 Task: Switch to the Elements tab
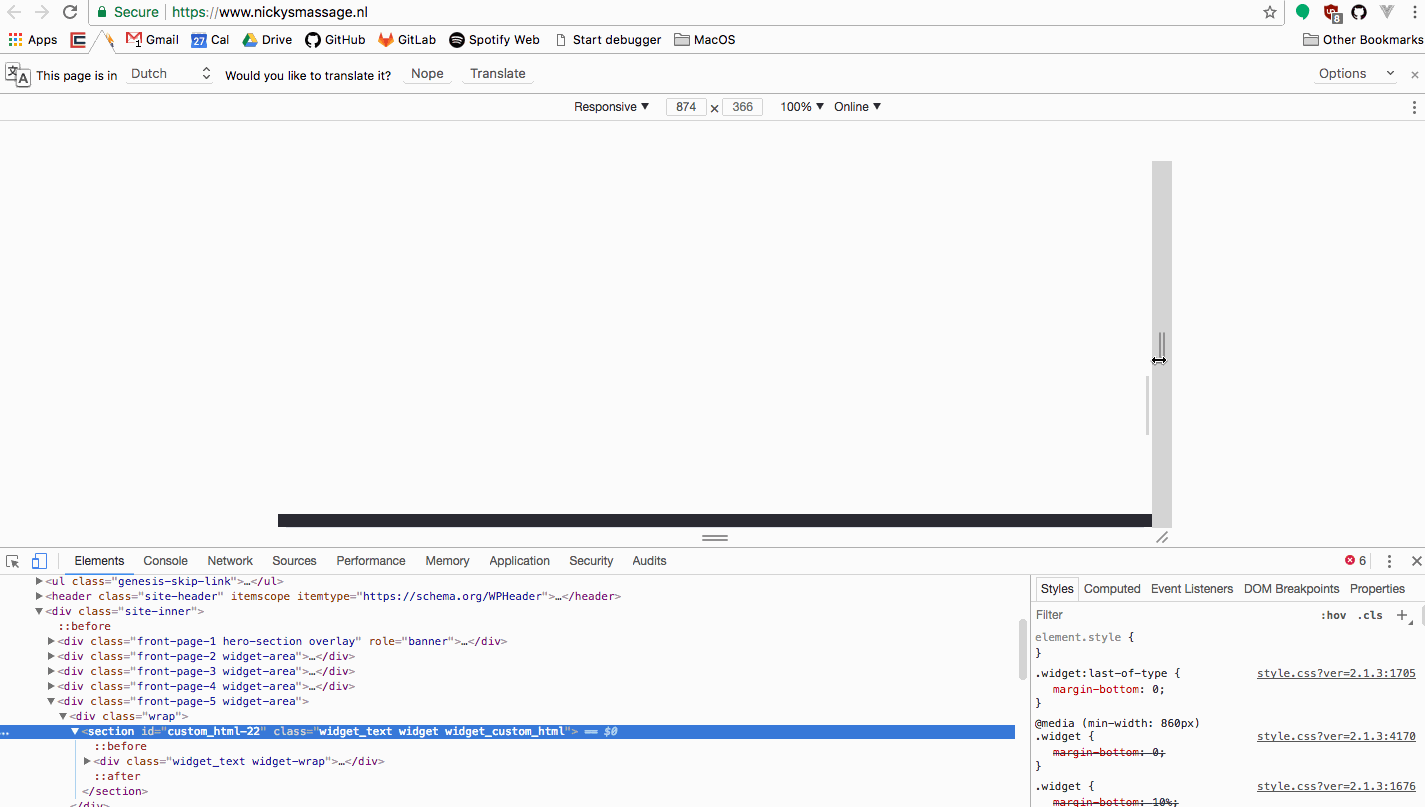(x=99, y=561)
